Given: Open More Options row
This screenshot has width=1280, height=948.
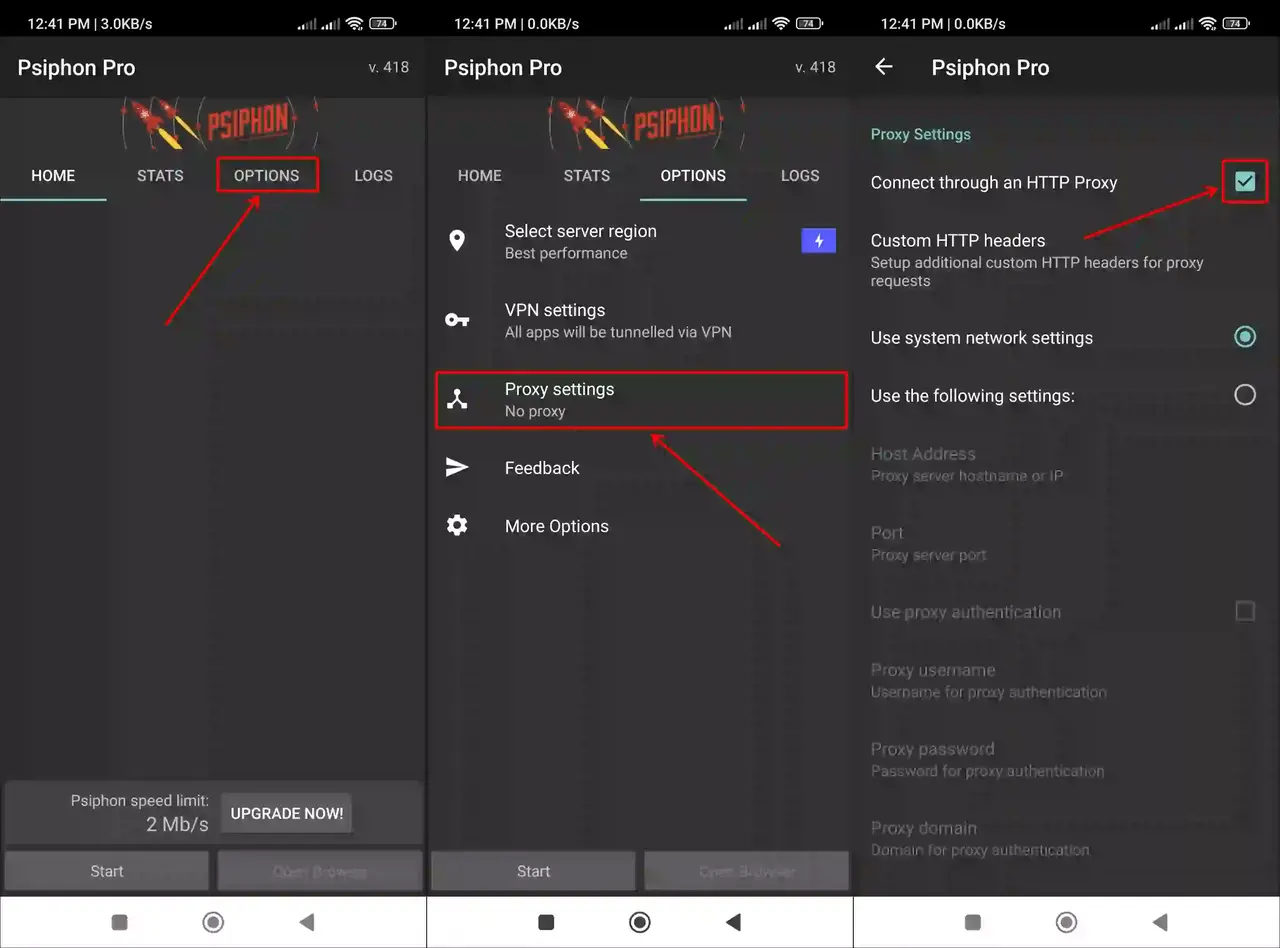Looking at the screenshot, I should tap(640, 525).
